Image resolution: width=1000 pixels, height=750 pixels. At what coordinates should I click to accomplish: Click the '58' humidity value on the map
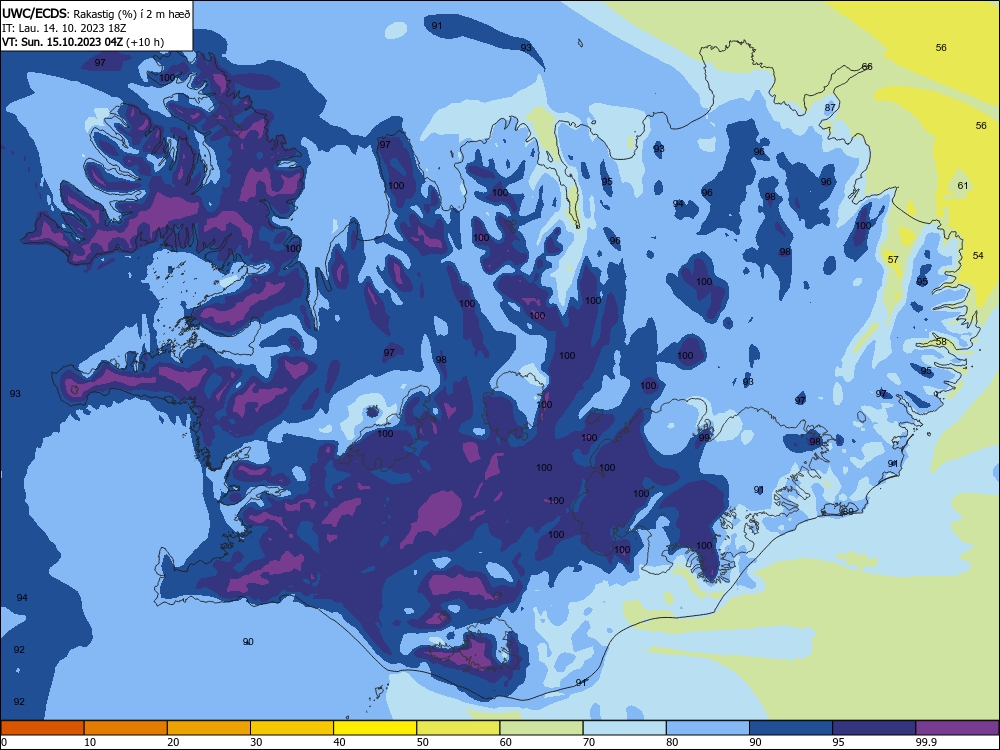point(941,341)
